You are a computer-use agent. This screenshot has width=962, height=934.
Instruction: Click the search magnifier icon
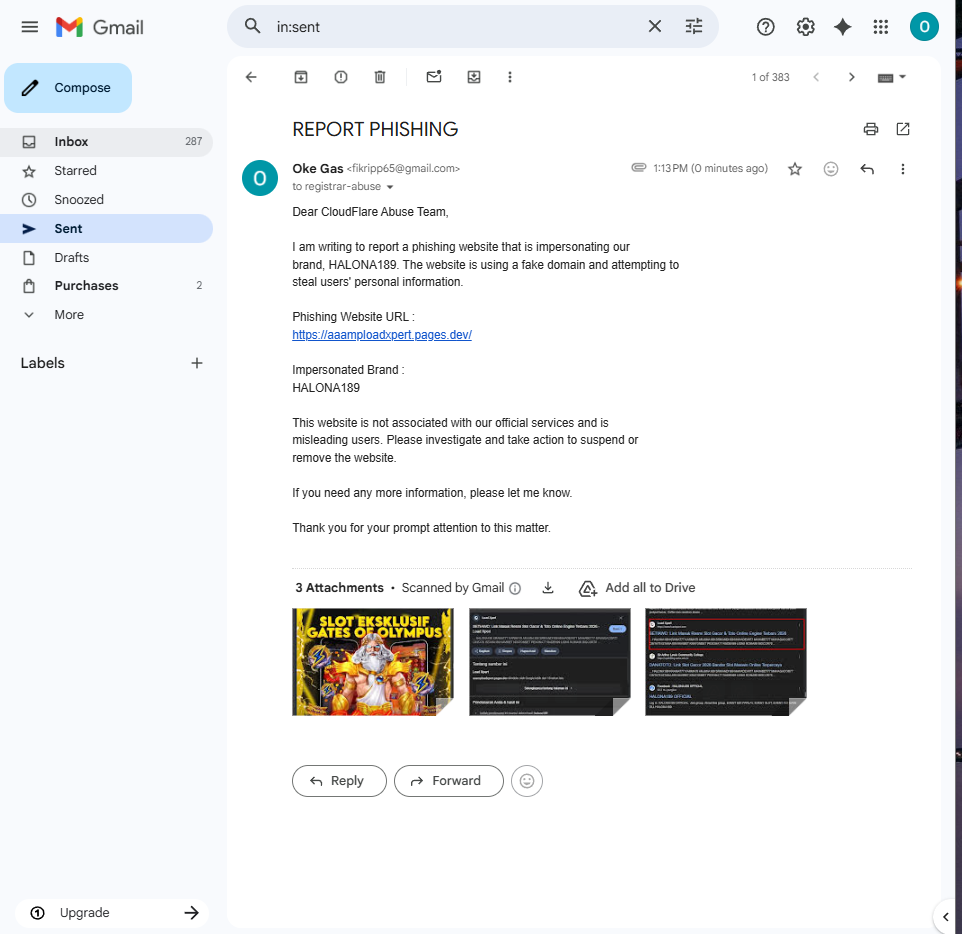click(252, 26)
